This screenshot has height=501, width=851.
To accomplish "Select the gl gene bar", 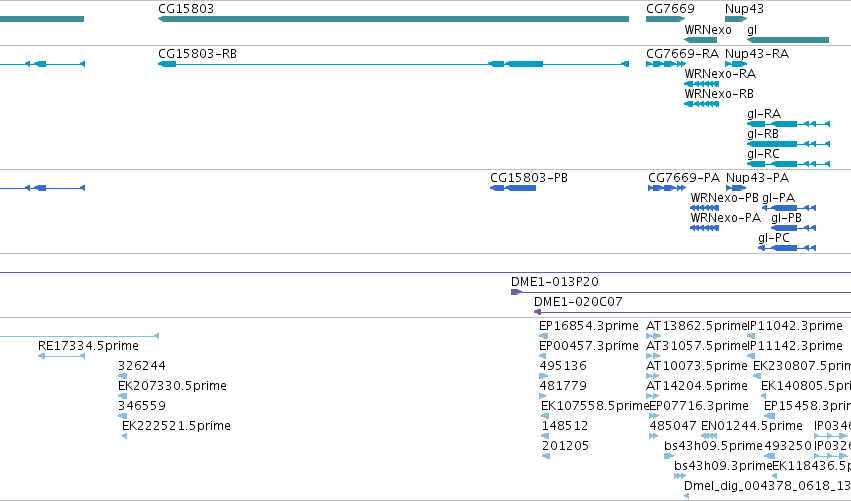I will click(x=788, y=40).
